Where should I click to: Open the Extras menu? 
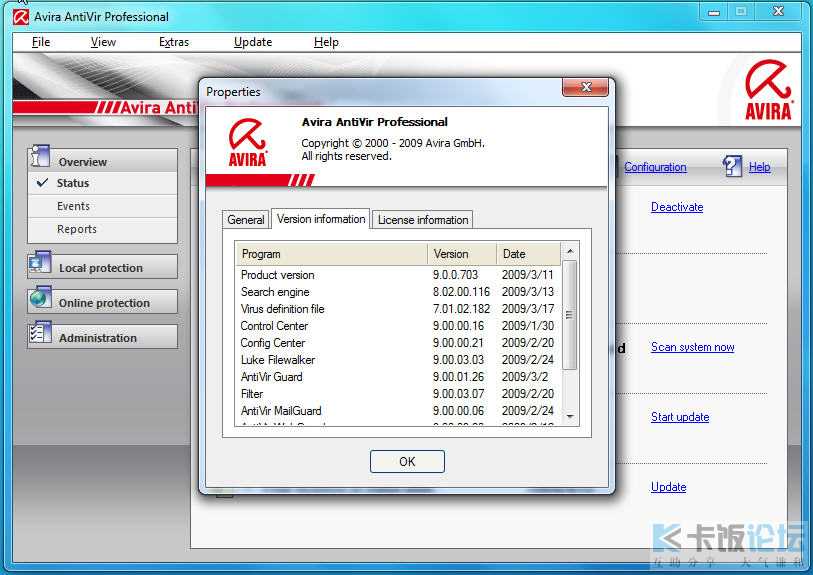pyautogui.click(x=174, y=42)
